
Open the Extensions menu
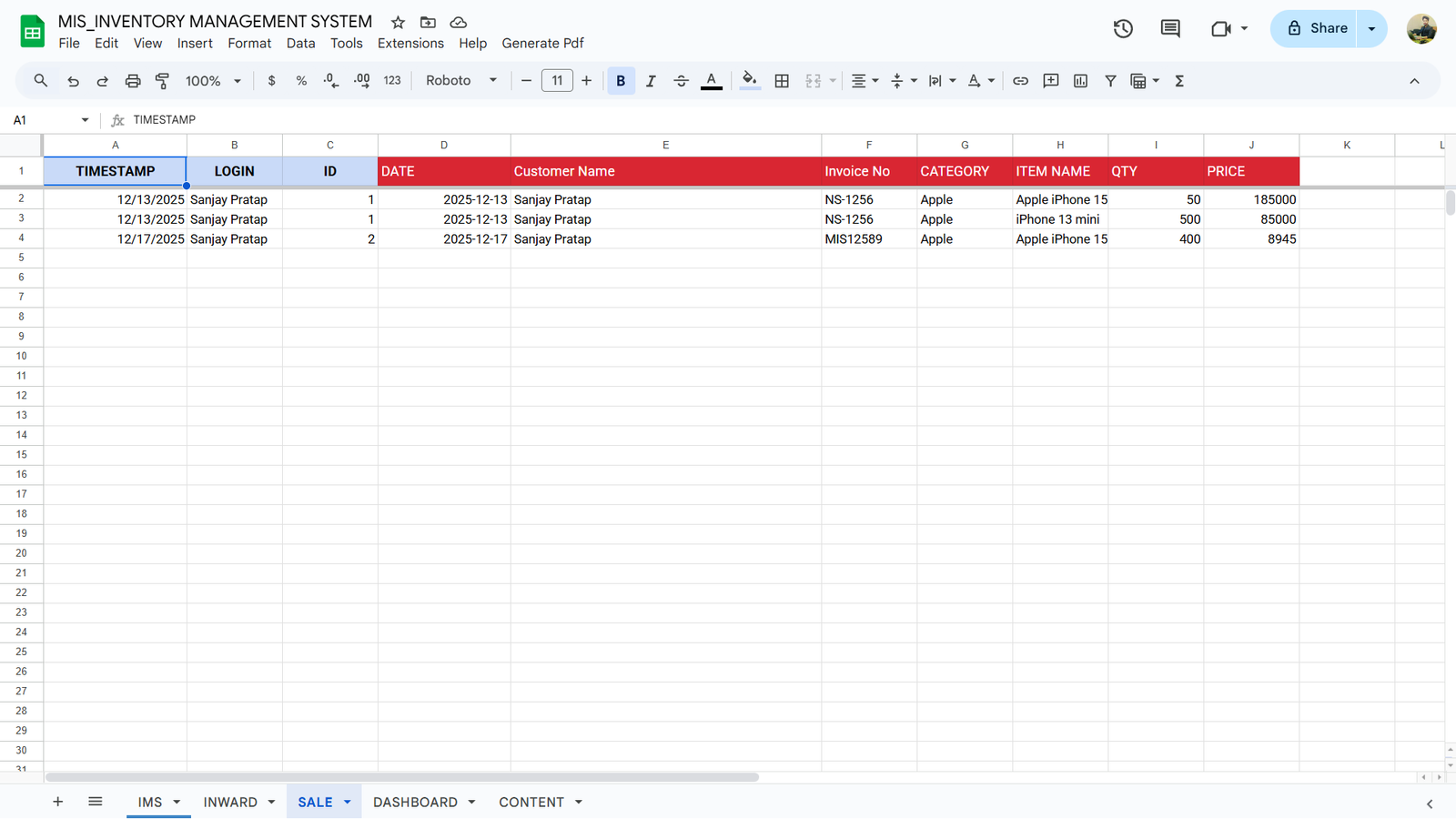coord(410,43)
